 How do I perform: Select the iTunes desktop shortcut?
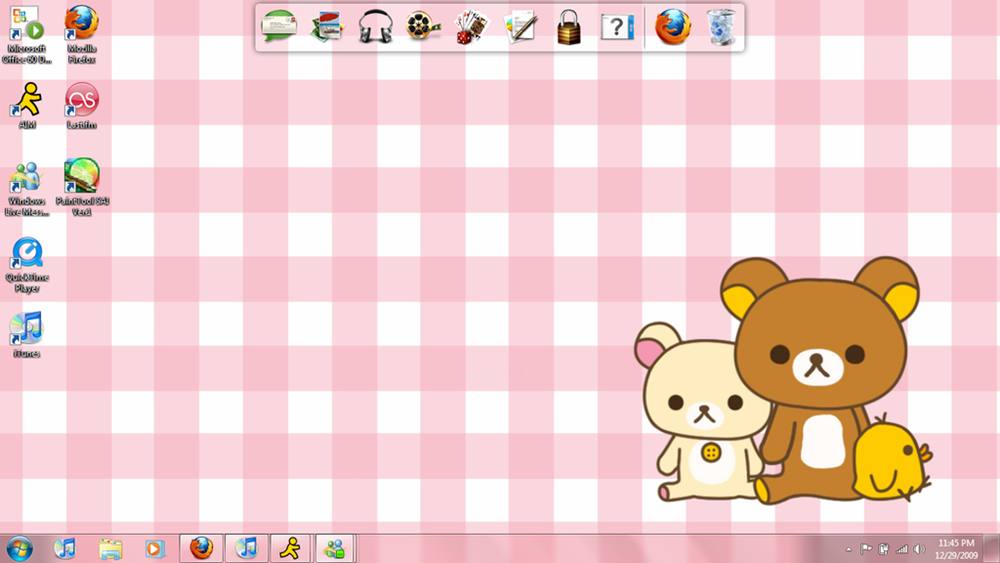tap(27, 335)
